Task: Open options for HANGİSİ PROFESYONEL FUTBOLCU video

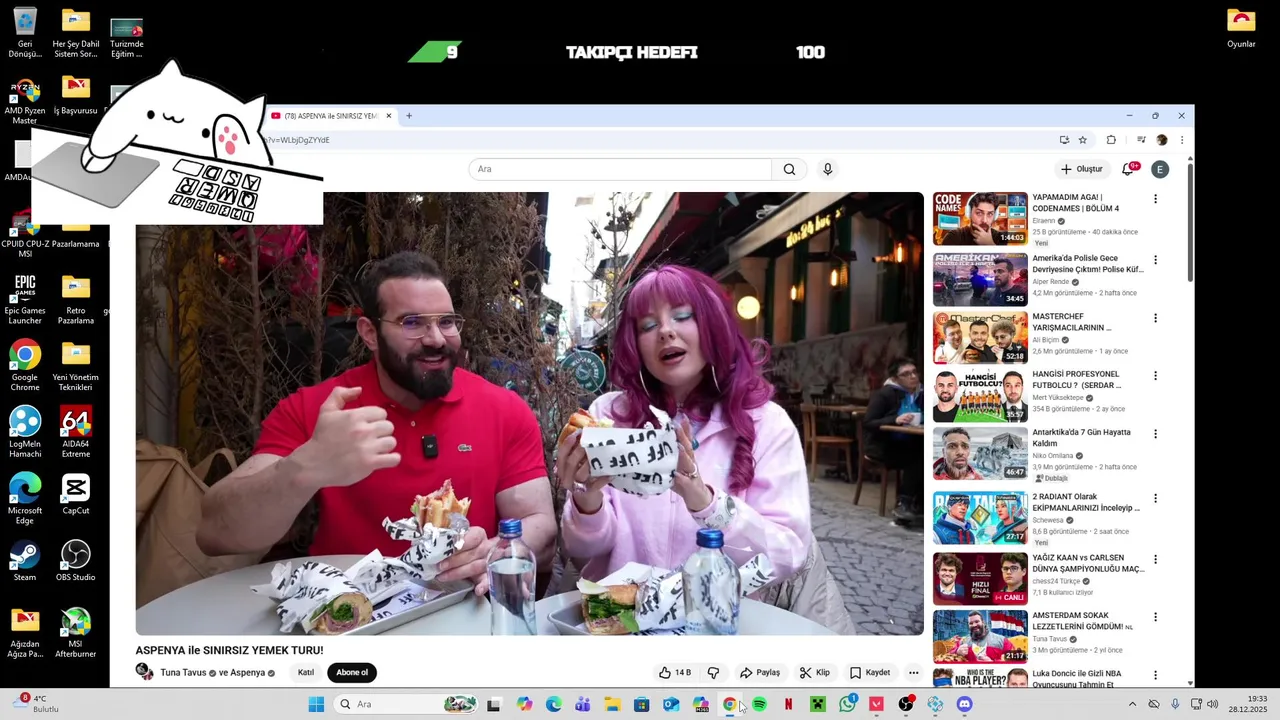Action: (1155, 376)
